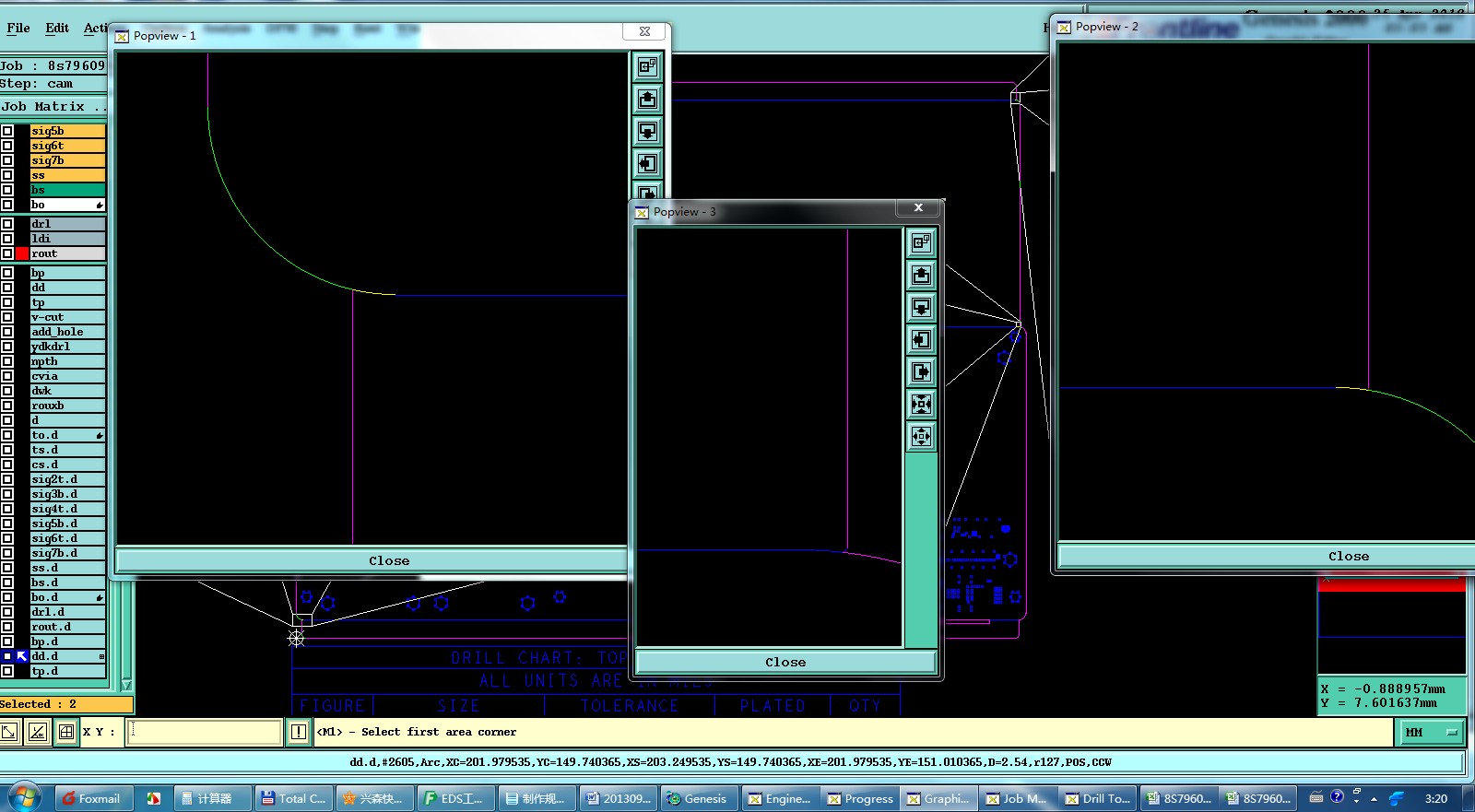1475x812 pixels.
Task: Select the rouxb layer row
Action: pyautogui.click(x=68, y=406)
